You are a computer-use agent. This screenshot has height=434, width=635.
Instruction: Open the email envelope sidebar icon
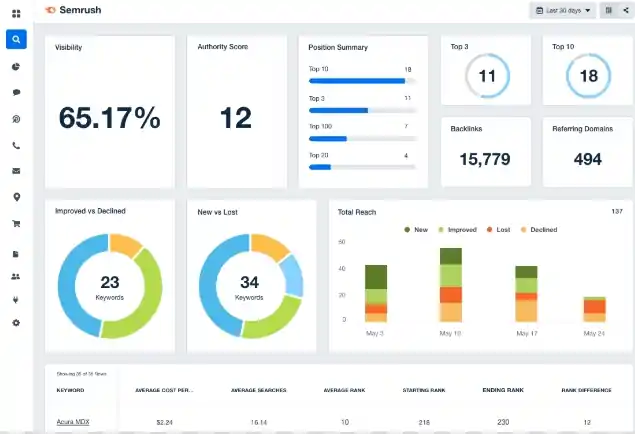tap(16, 171)
